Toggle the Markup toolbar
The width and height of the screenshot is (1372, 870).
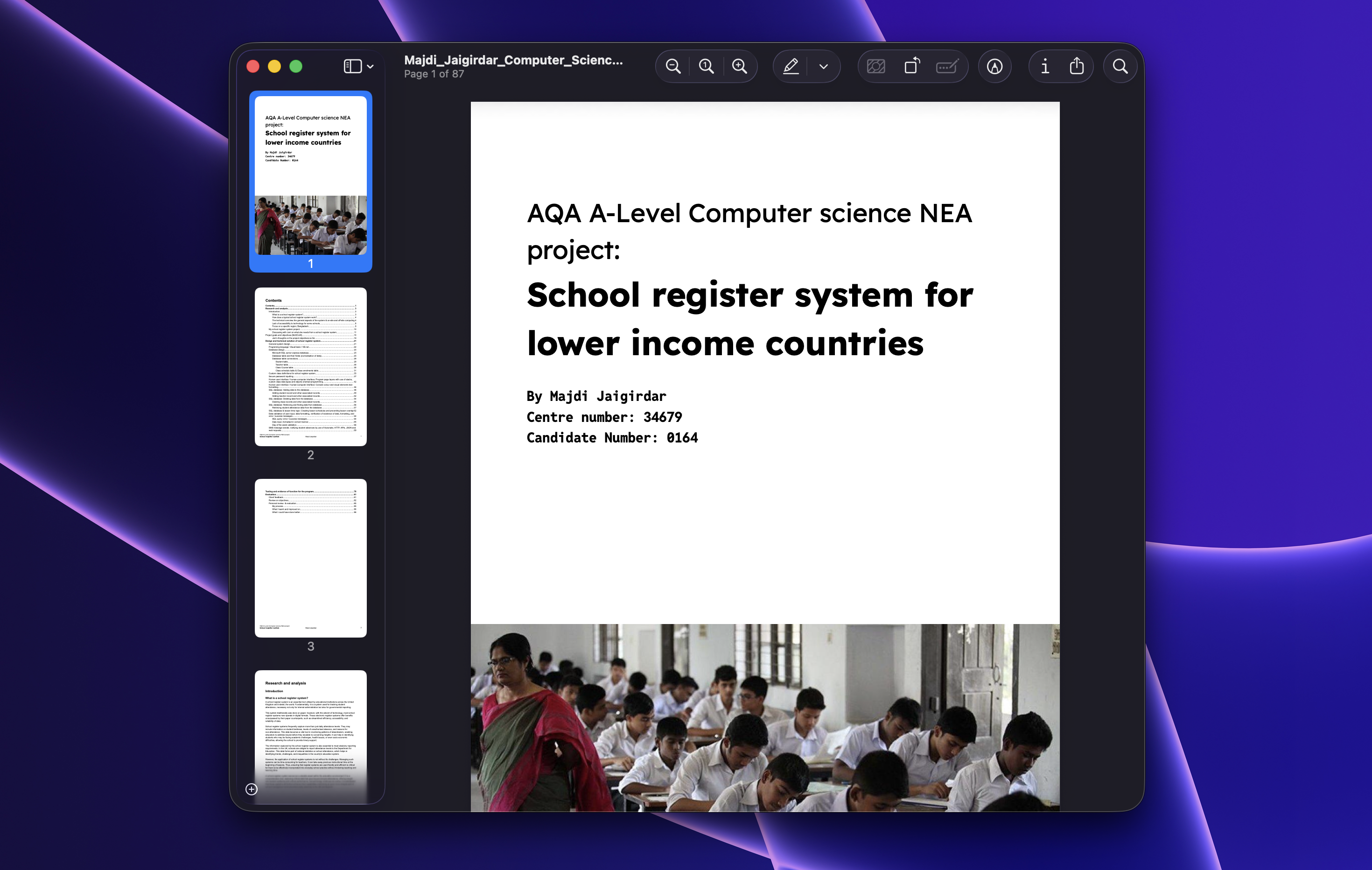pos(994,66)
